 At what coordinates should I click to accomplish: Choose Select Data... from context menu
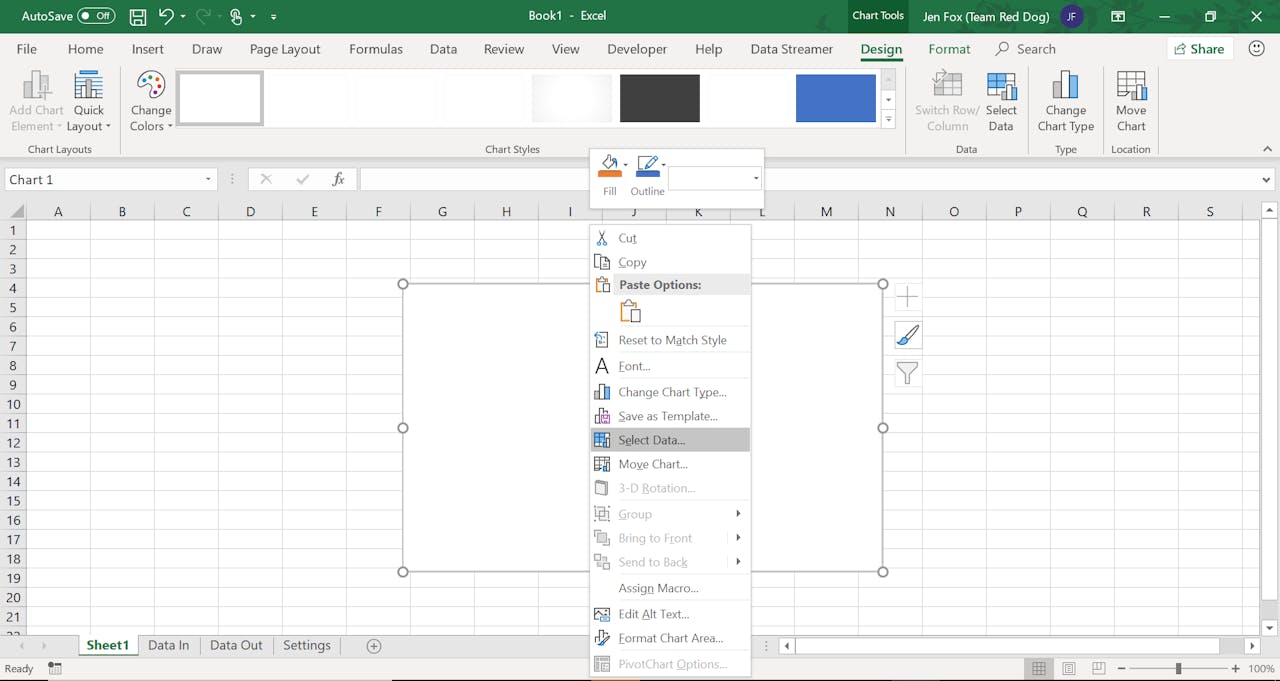point(651,440)
